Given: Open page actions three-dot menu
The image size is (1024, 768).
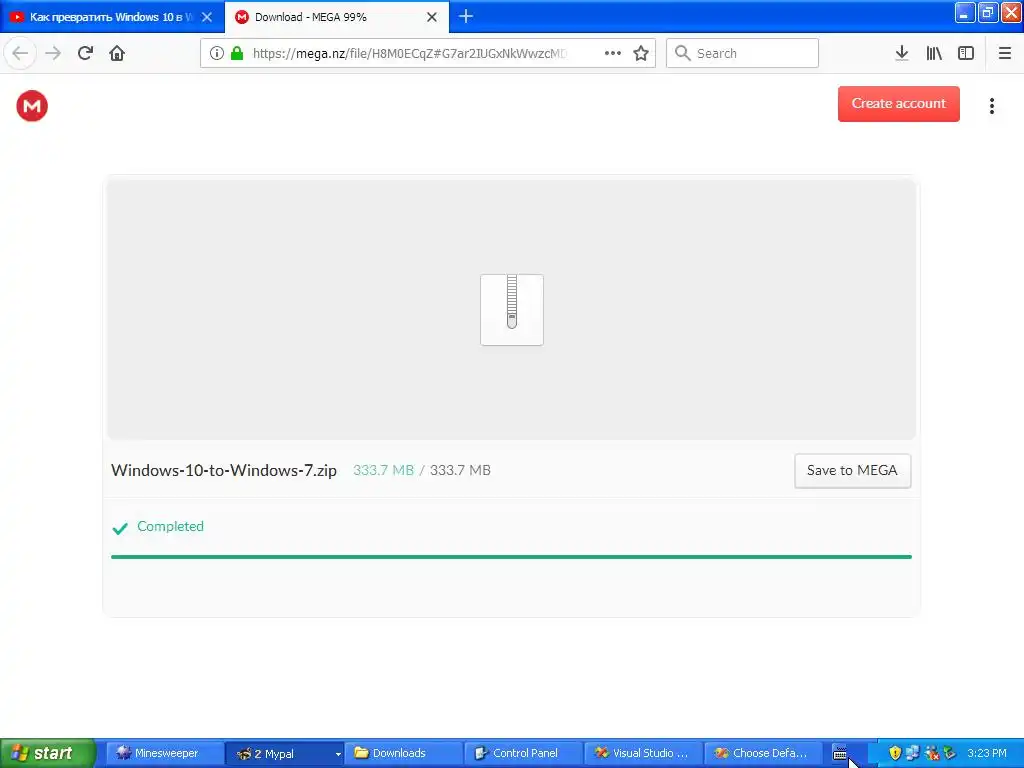Looking at the screenshot, I should click(x=613, y=53).
